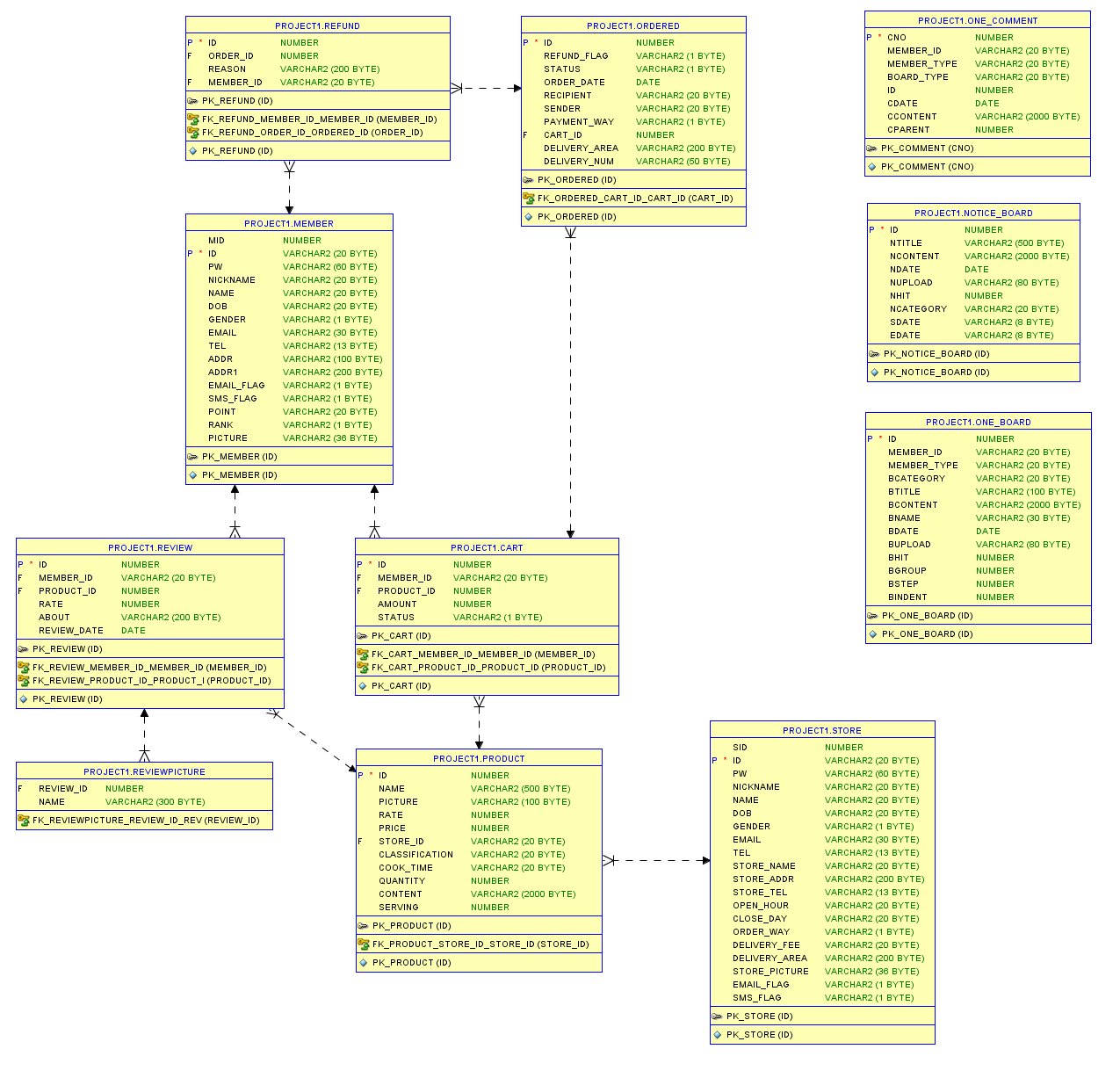Select the STATUS column in ORDERED table
The width and height of the screenshot is (1120, 1078).
pos(562,69)
